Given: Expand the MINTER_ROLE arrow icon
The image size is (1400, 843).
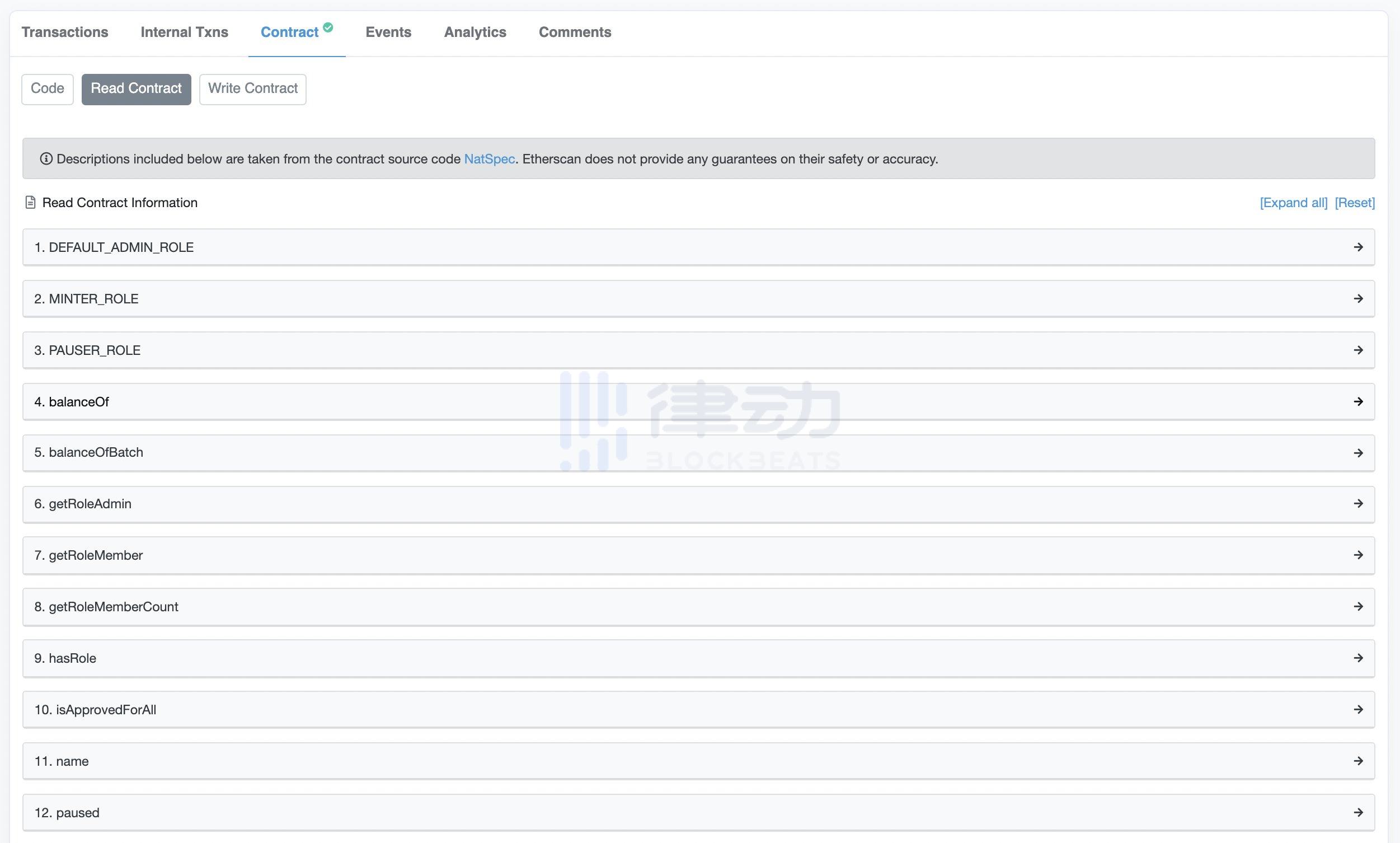Looking at the screenshot, I should coord(1358,298).
